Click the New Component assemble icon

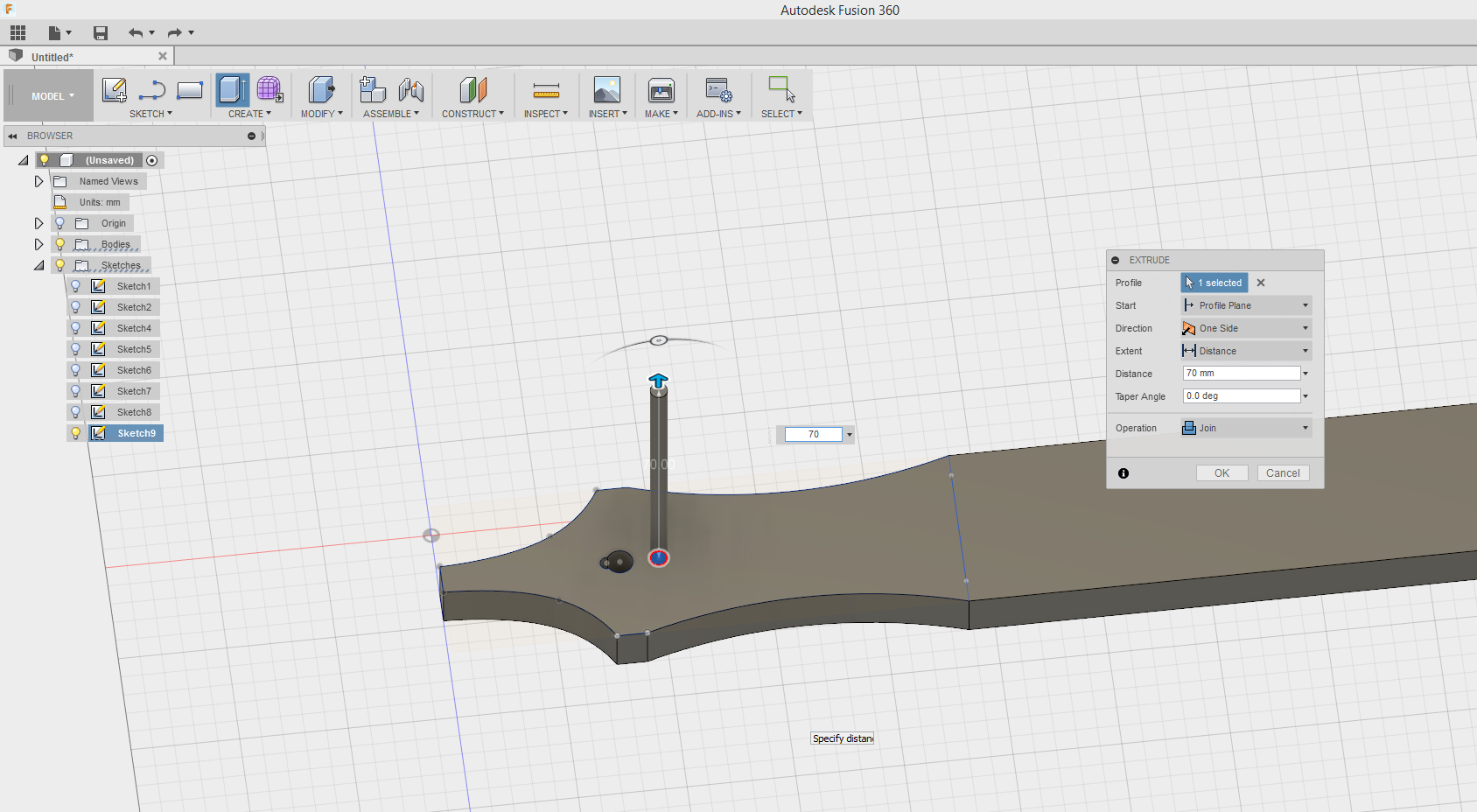click(x=373, y=90)
